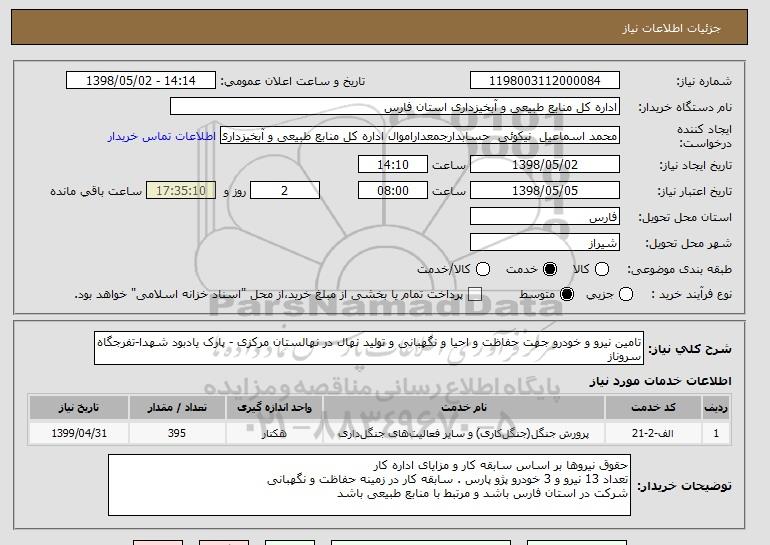The width and height of the screenshot is (770, 545).
Task: Click the کد خدمت column header
Action: 653,408
